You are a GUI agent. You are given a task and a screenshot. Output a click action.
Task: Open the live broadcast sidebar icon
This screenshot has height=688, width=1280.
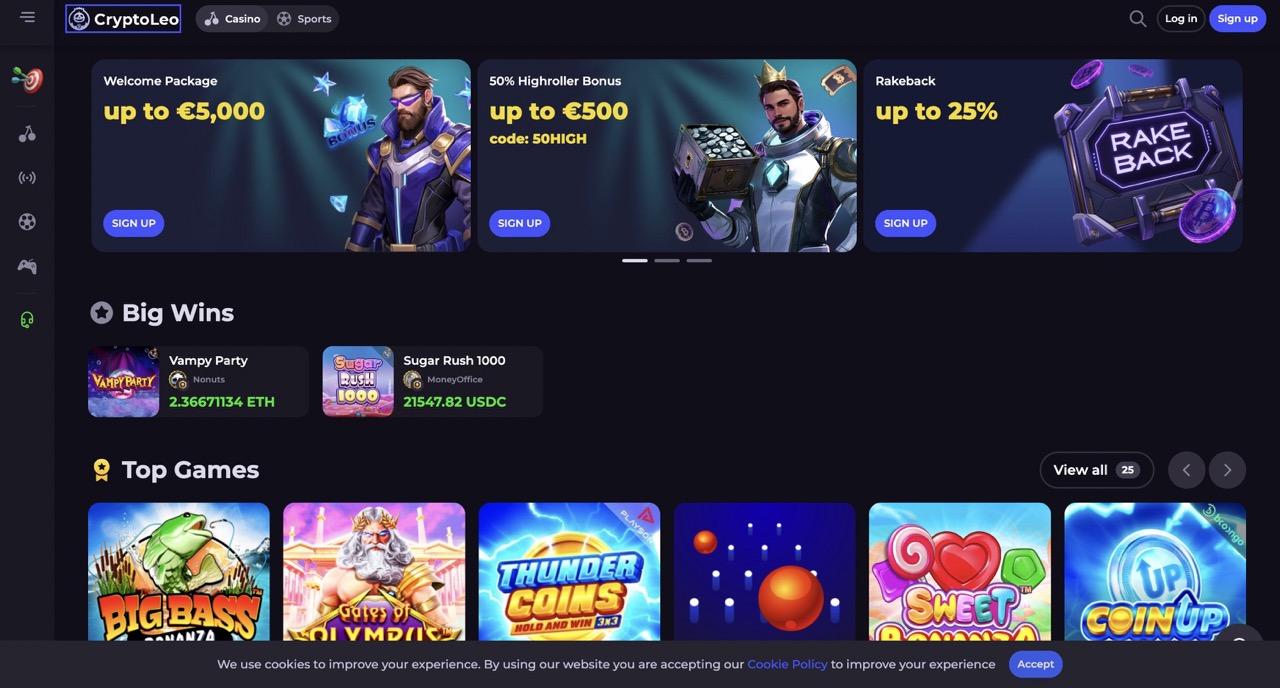[27, 178]
